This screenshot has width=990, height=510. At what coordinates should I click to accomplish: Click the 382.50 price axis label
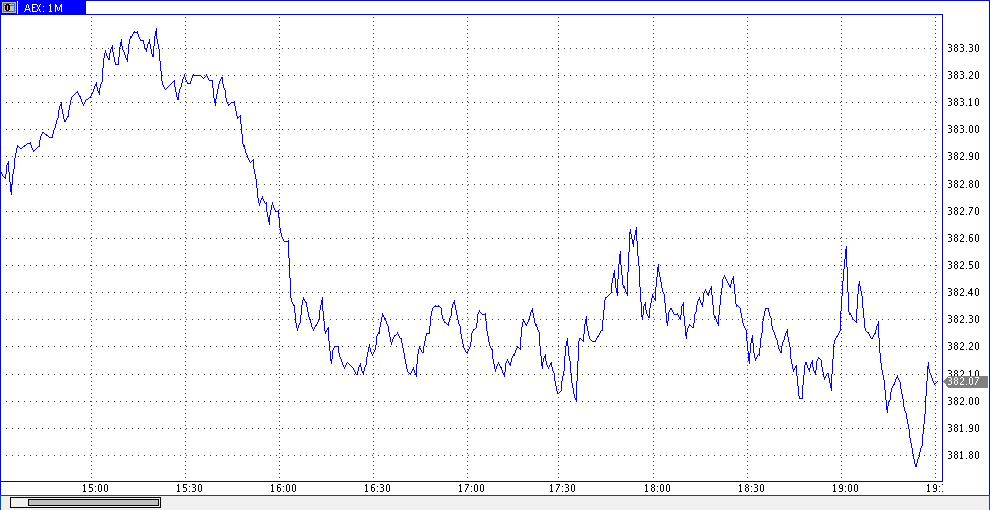click(963, 265)
